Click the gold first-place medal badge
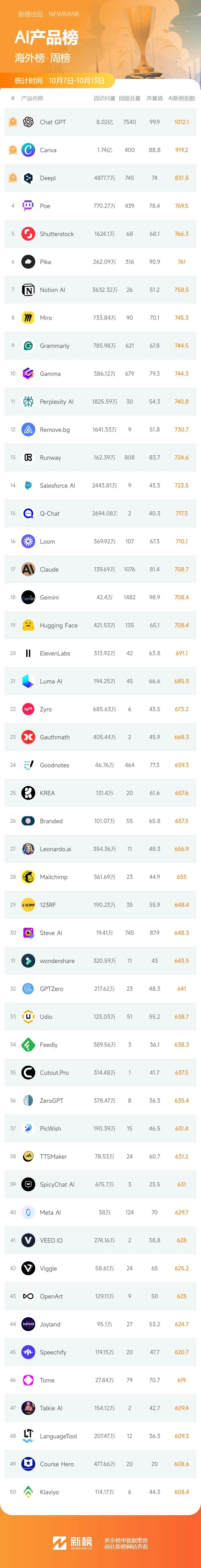 click(12, 122)
